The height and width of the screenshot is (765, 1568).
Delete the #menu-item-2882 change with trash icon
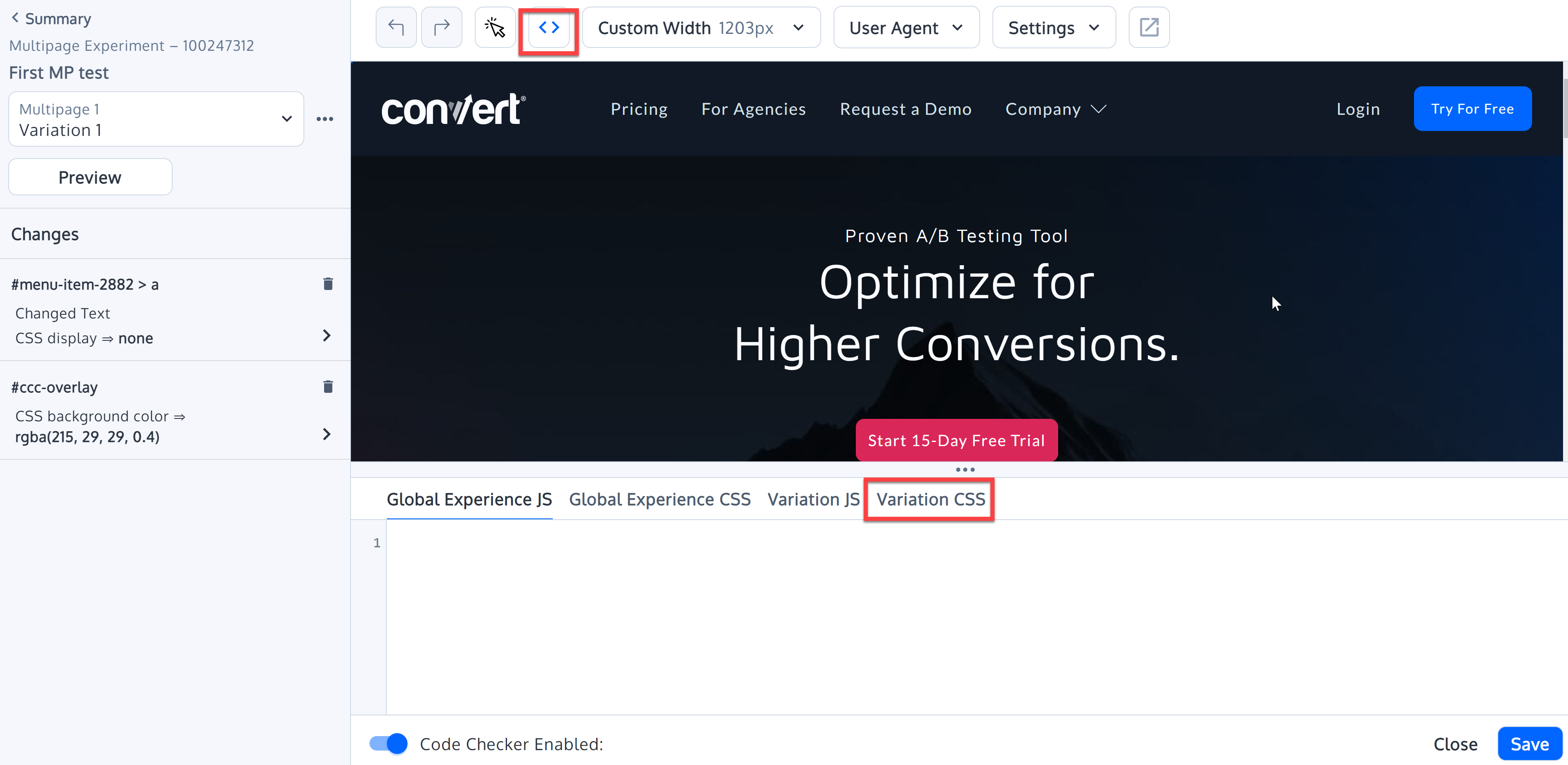tap(327, 284)
